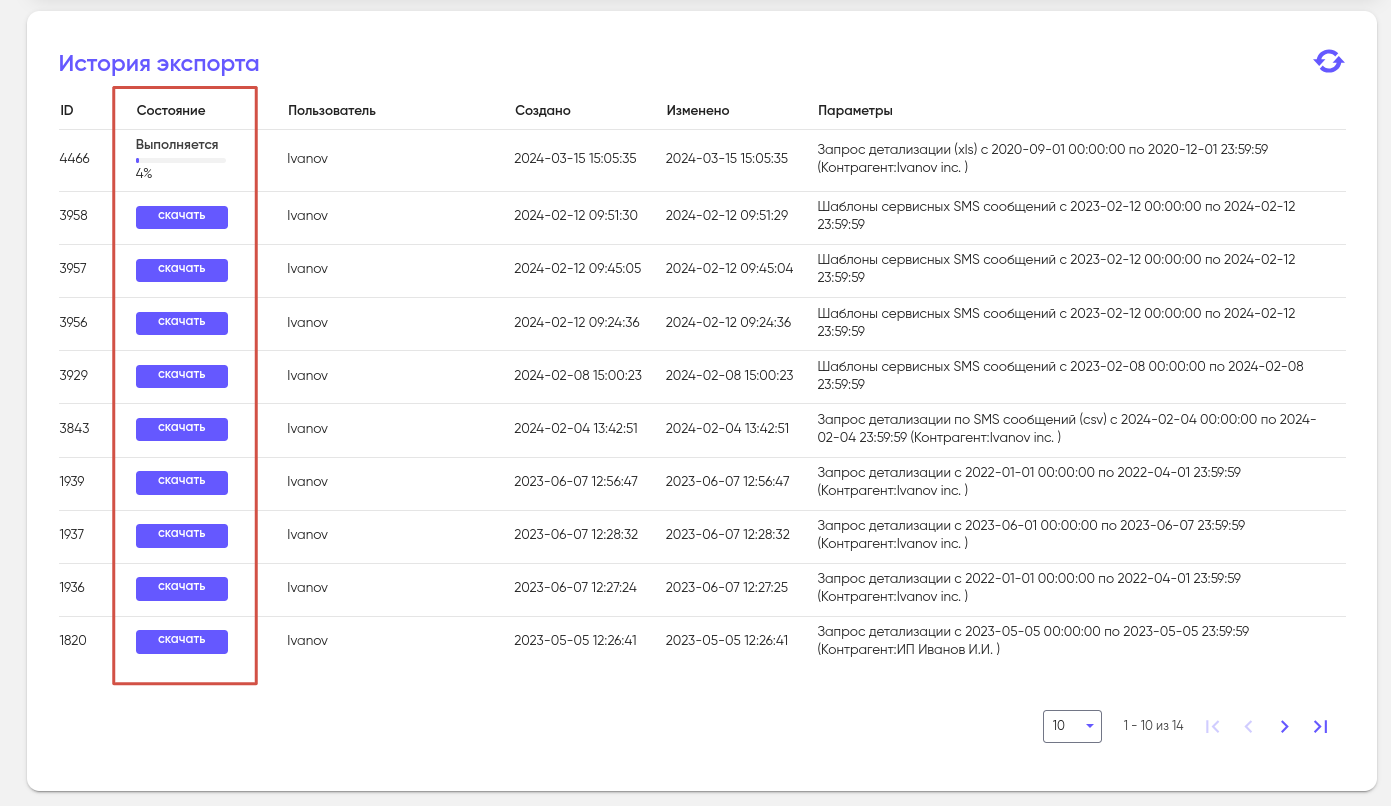Screen dimensions: 1391x806
Task: Click the Изменено column header
Action: 698,110
